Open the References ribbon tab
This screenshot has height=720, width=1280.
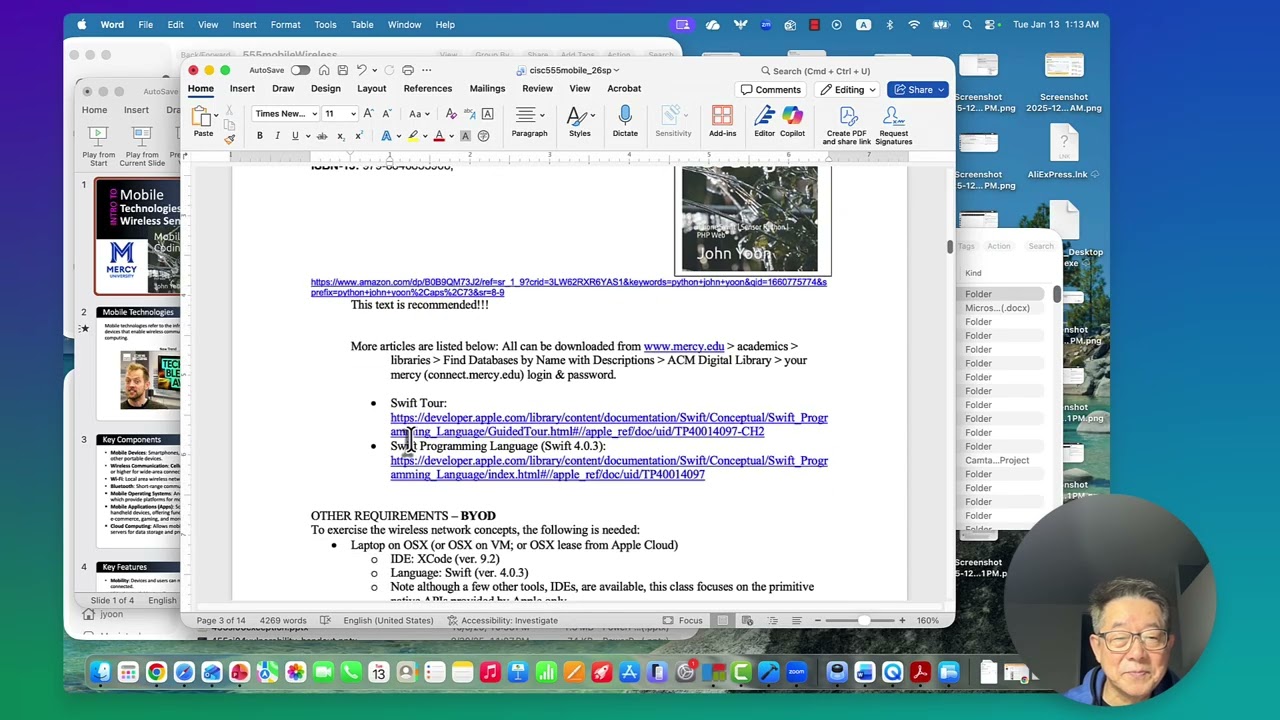coord(427,88)
